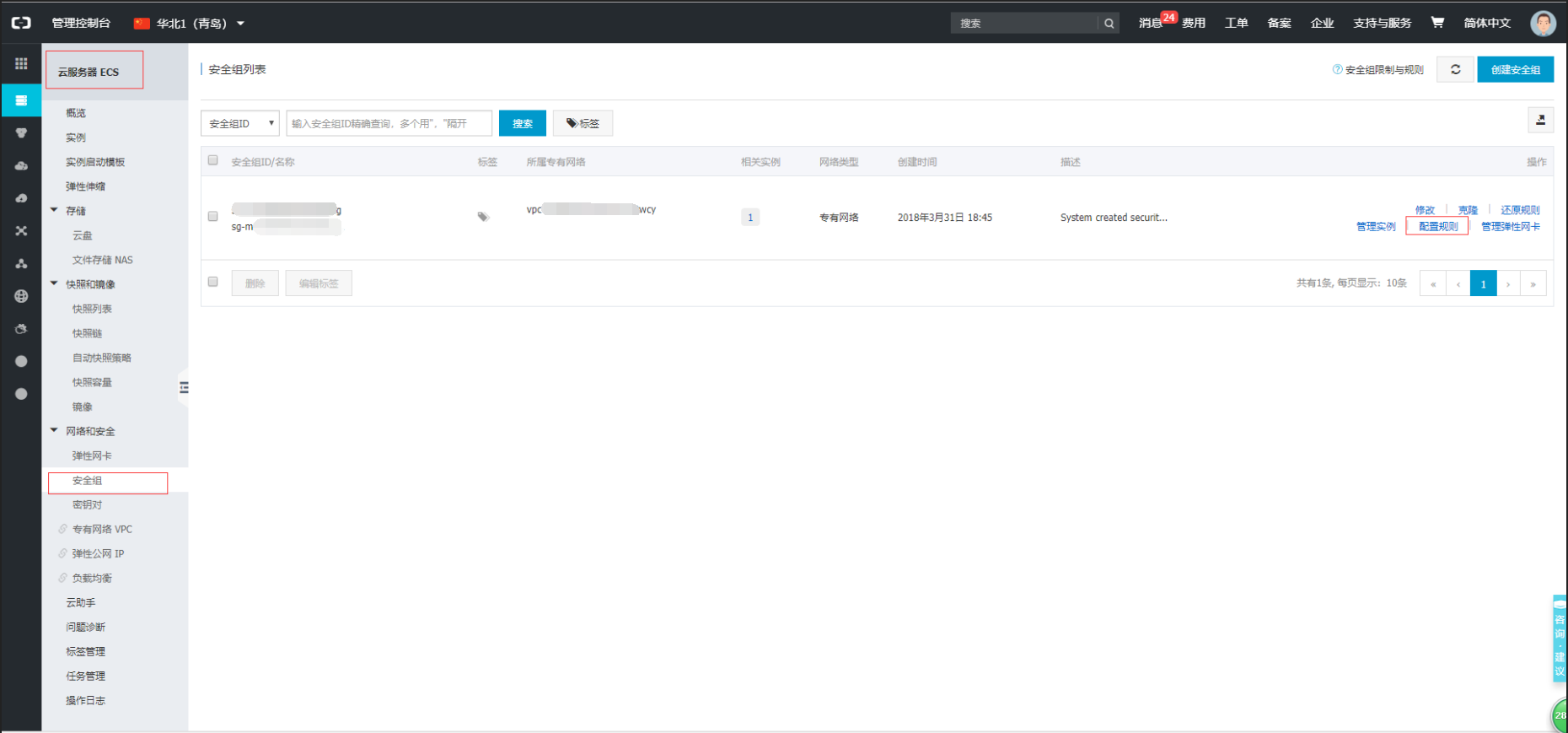Open the 安全组ID search type dropdown
Image resolution: width=1568 pixels, height=733 pixels.
pyautogui.click(x=240, y=123)
